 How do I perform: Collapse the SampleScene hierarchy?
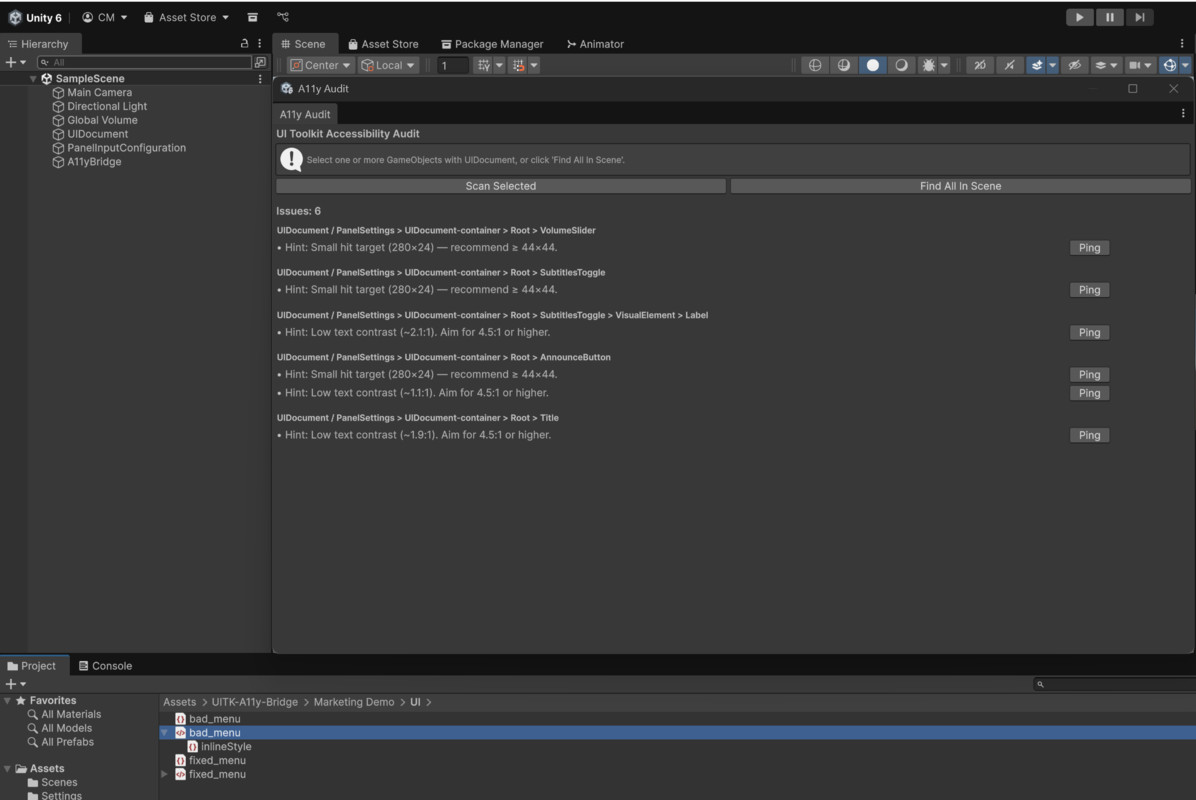coord(33,78)
